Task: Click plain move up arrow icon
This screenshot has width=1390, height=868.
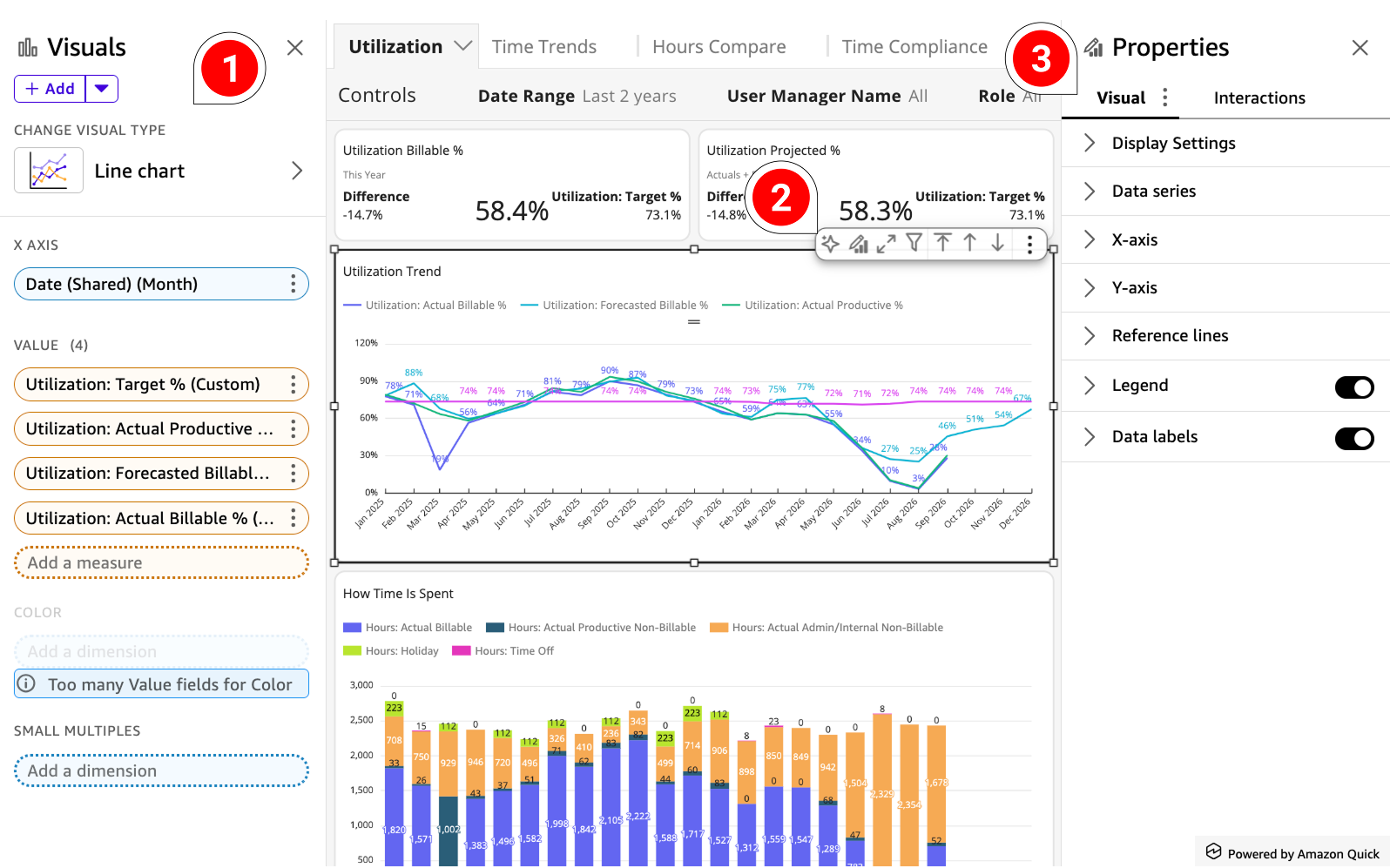Action: click(969, 243)
